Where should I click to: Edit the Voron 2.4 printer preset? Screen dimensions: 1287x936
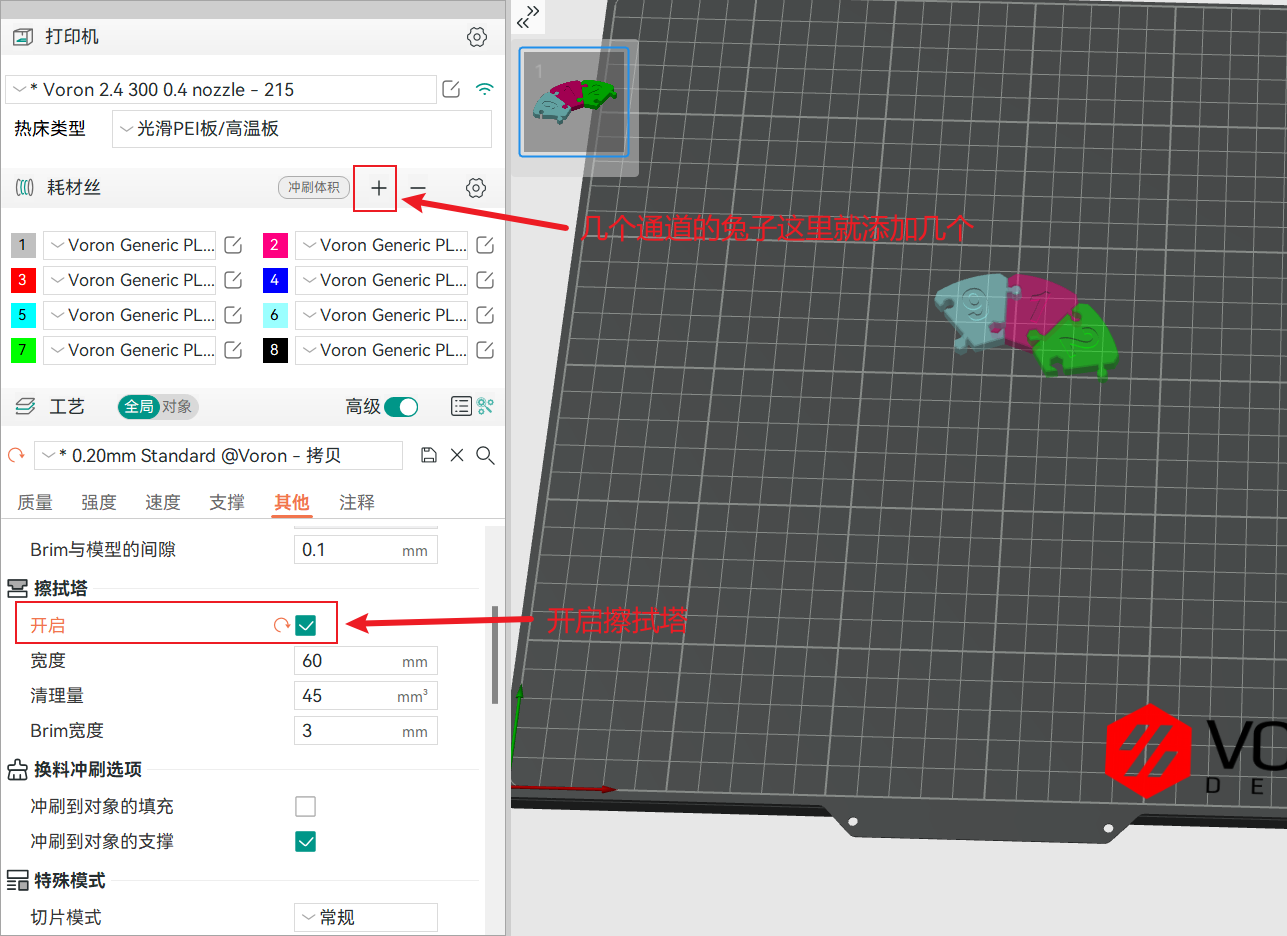click(x=451, y=89)
